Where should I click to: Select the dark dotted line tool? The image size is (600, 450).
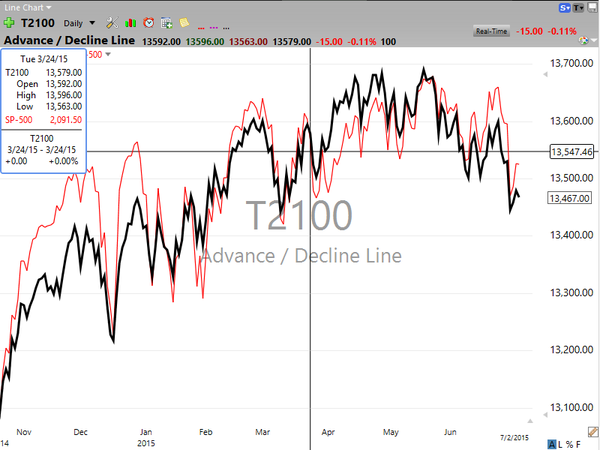tap(226, 28)
